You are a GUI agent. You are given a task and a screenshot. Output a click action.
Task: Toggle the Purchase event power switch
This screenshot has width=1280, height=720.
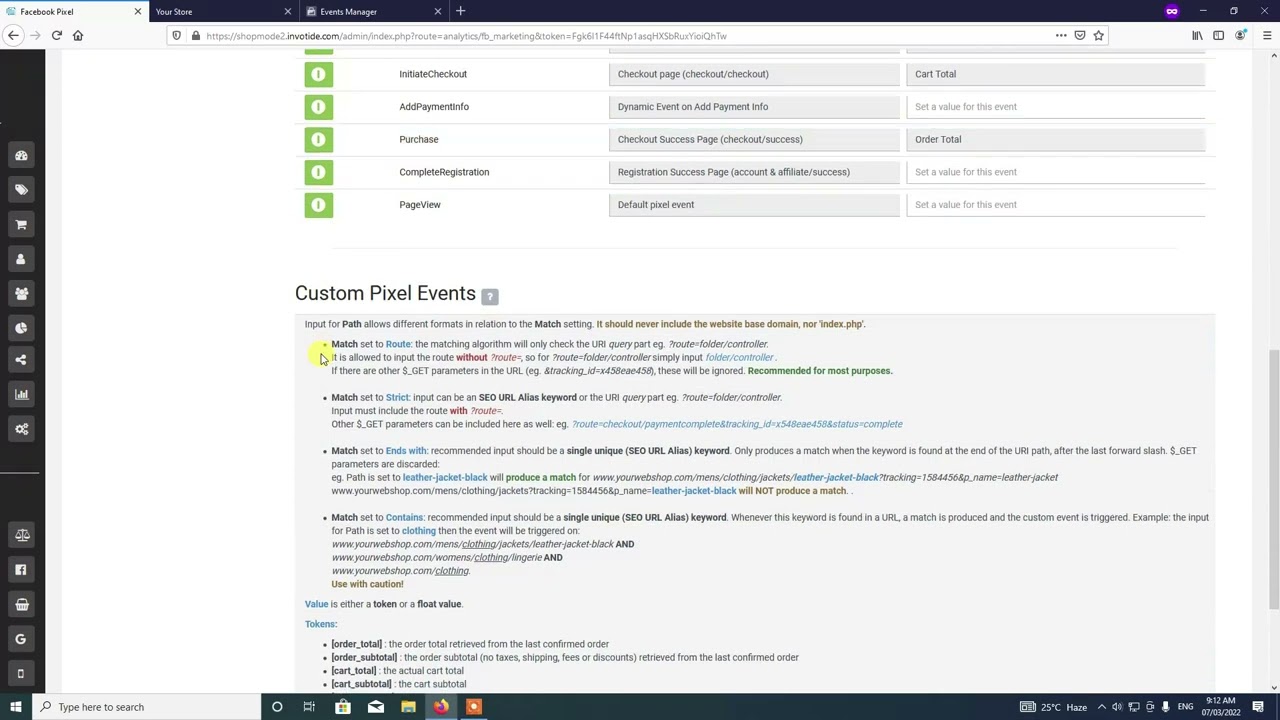click(318, 139)
